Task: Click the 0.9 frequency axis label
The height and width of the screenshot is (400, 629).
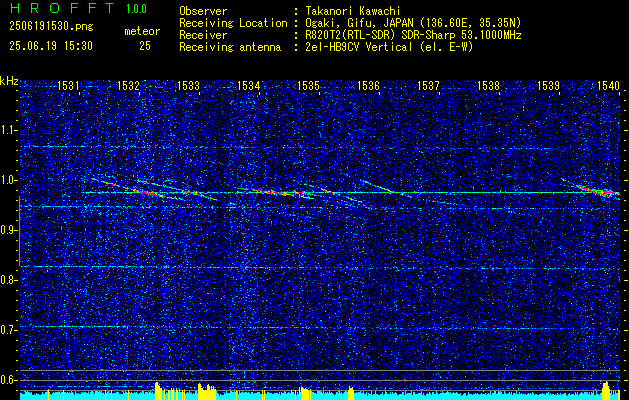Action: [9, 230]
